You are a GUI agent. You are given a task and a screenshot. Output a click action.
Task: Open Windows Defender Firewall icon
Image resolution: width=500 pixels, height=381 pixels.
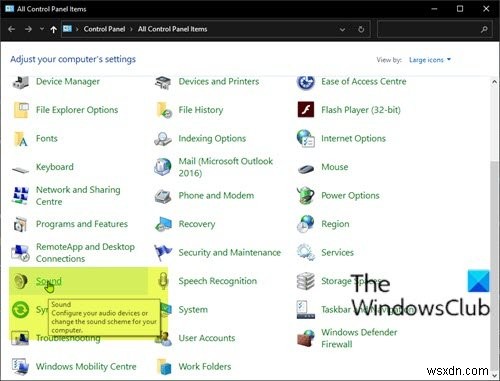[x=306, y=338]
